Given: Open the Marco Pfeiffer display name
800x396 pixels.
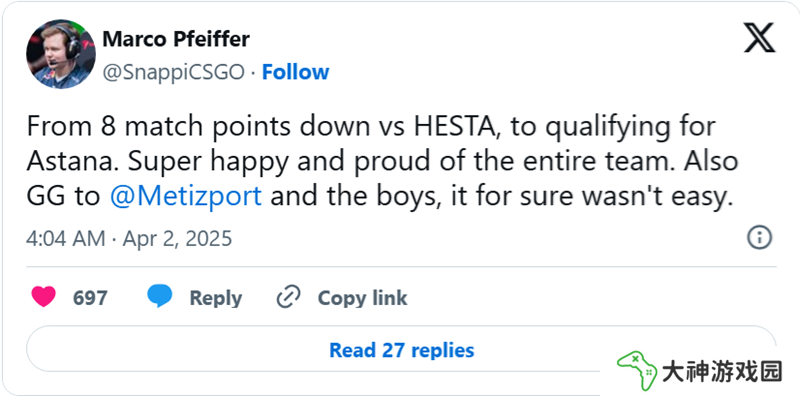Looking at the screenshot, I should click(176, 39).
